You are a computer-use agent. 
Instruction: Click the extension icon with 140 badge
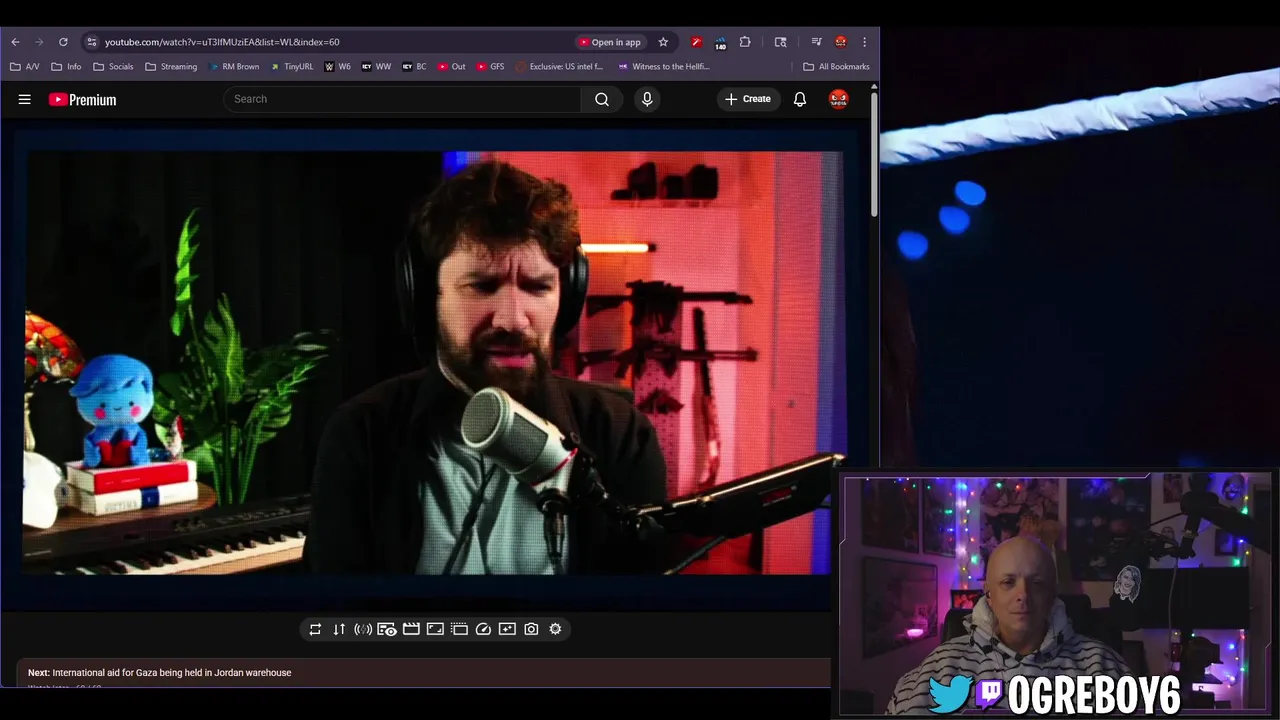click(720, 42)
